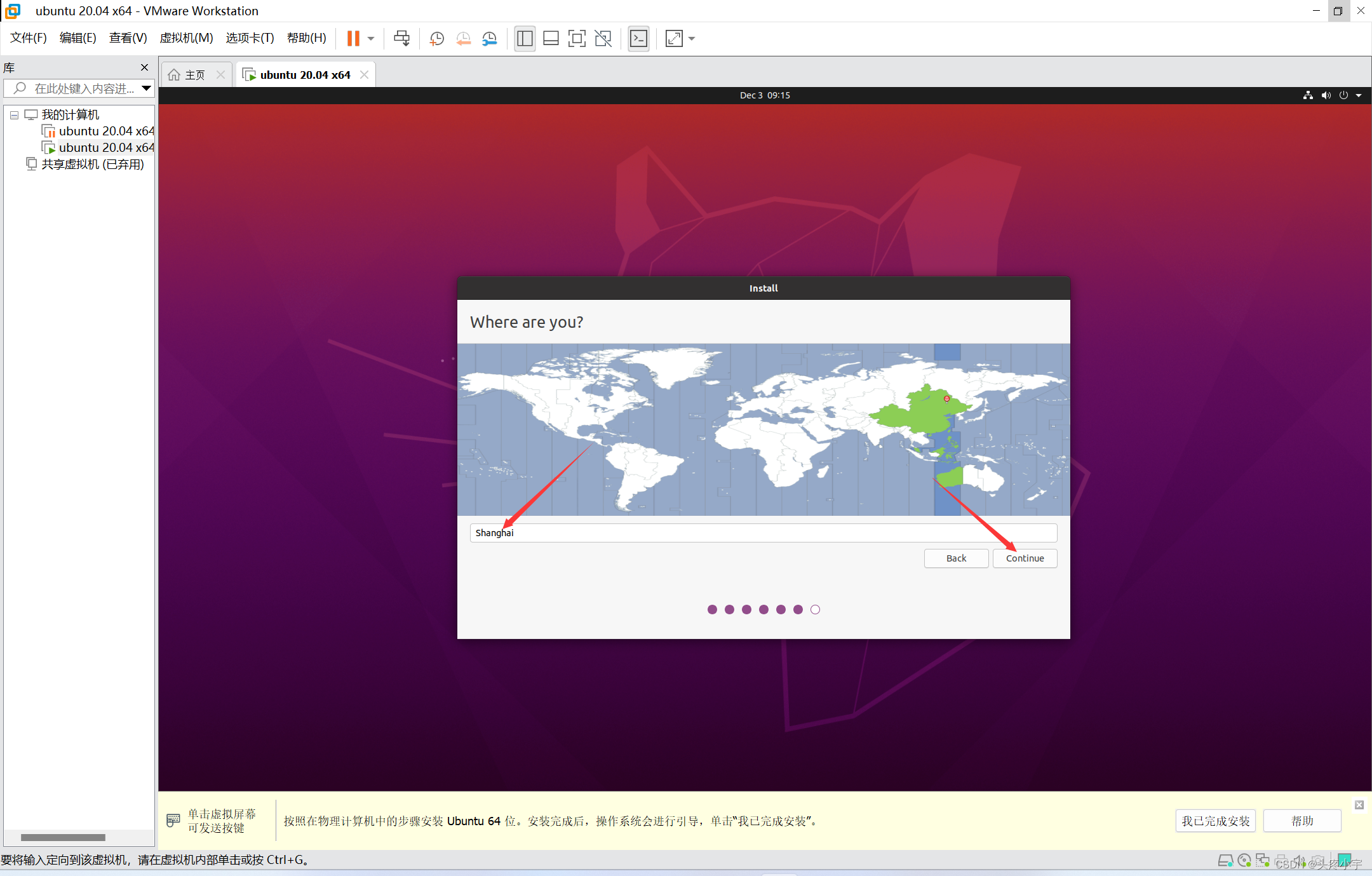This screenshot has height=876, width=1372.
Task: Click the Ubuntu power icon
Action: pos(1343,95)
